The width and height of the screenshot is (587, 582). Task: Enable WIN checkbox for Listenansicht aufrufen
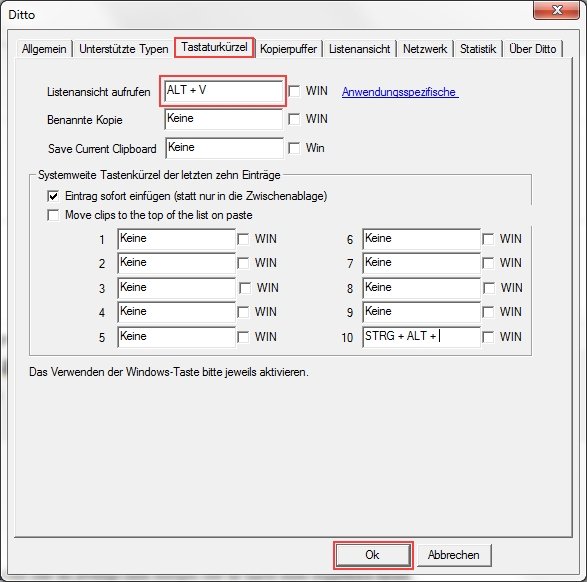(x=294, y=91)
